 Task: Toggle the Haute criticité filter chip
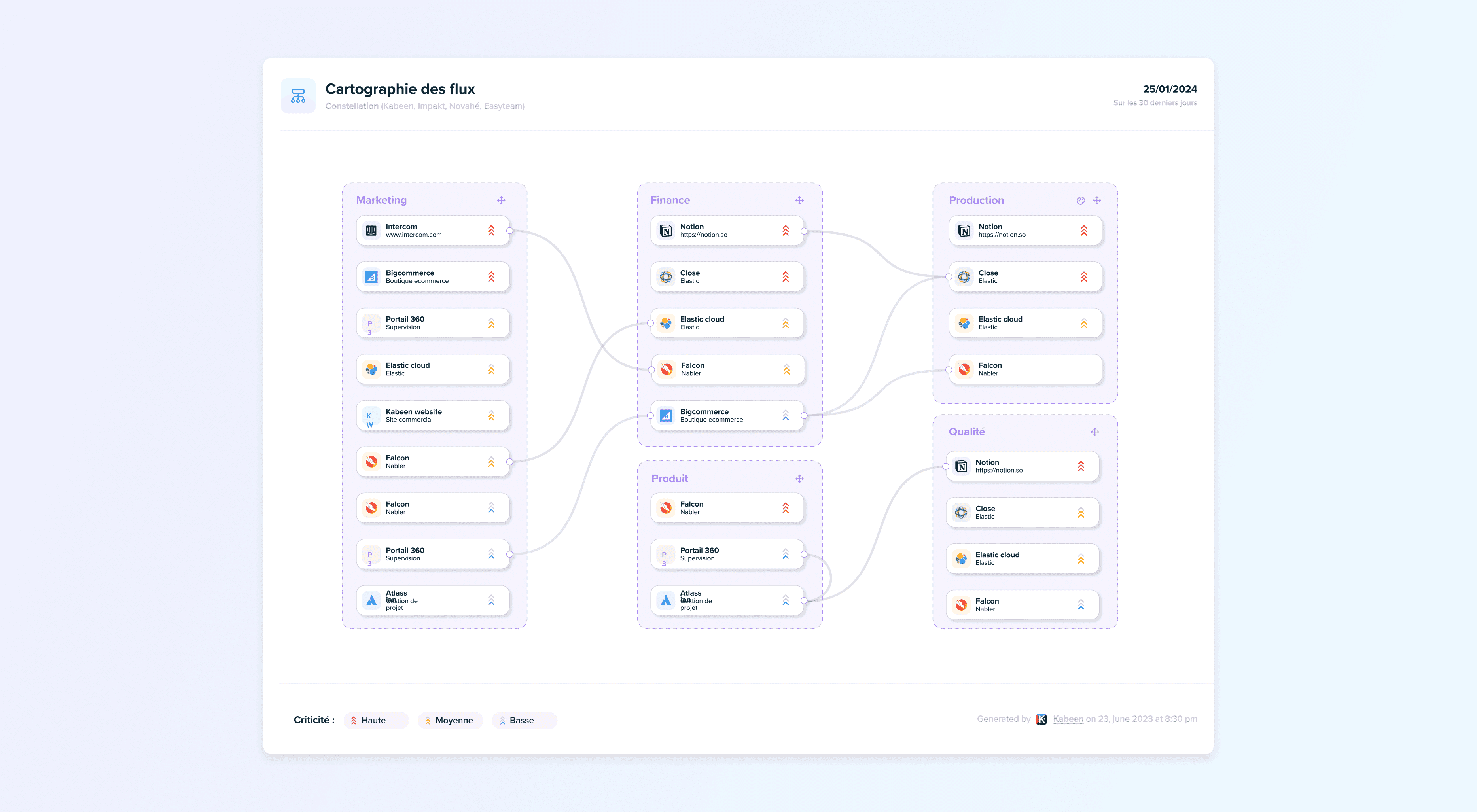(375, 720)
